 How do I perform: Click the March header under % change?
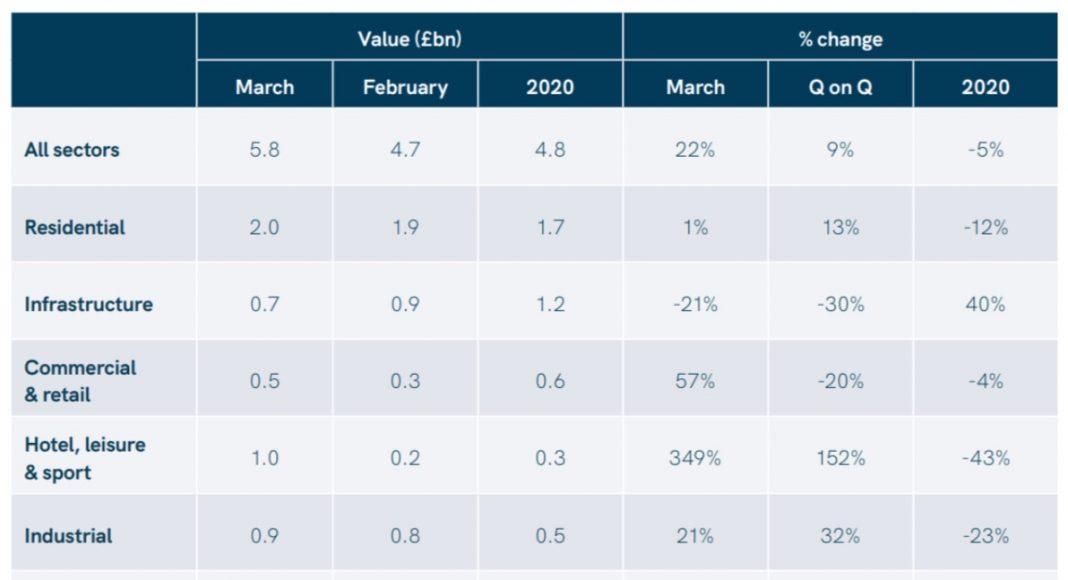click(695, 87)
